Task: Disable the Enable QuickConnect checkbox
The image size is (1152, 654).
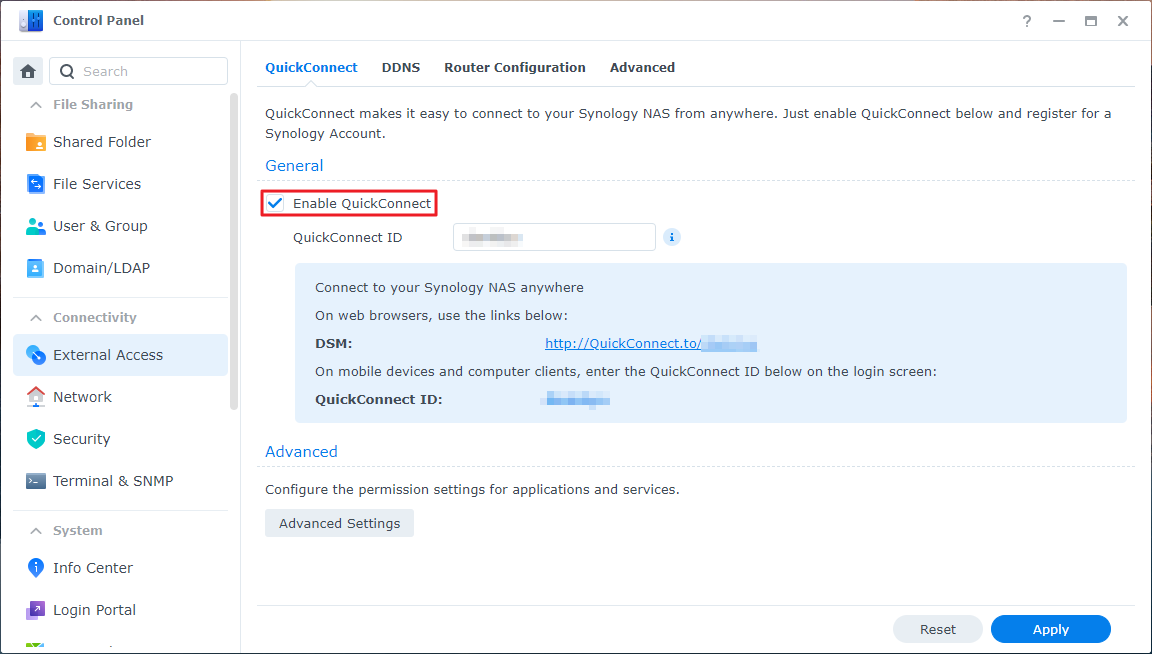Action: click(x=275, y=203)
